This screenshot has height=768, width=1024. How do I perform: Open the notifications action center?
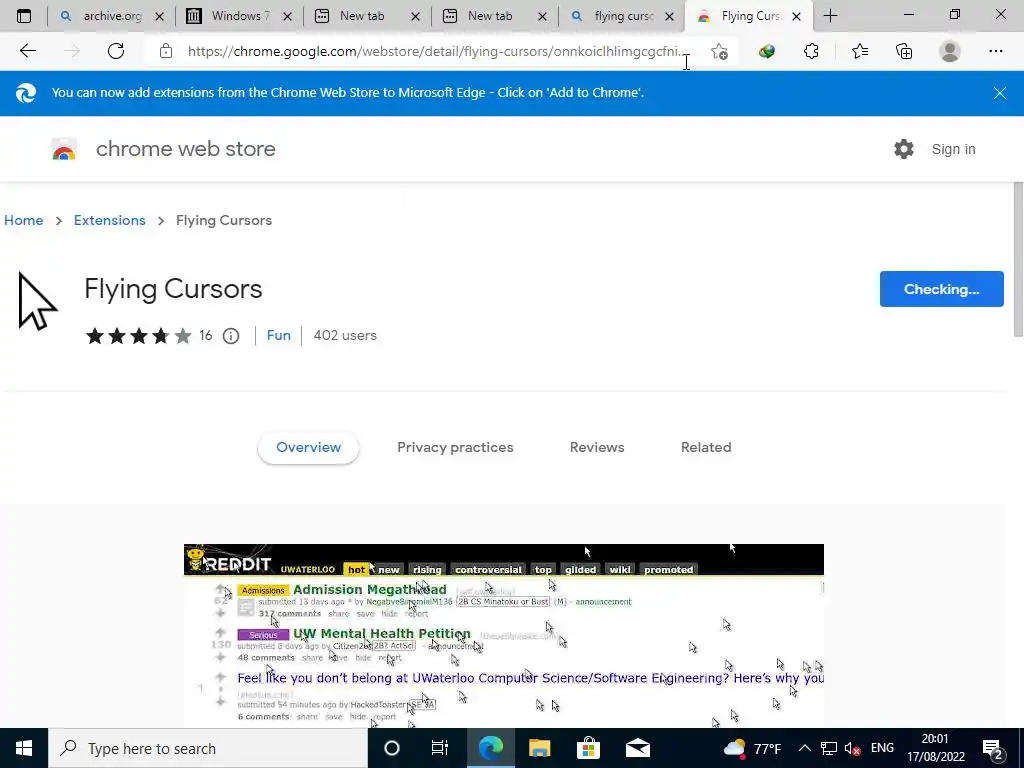[993, 749]
